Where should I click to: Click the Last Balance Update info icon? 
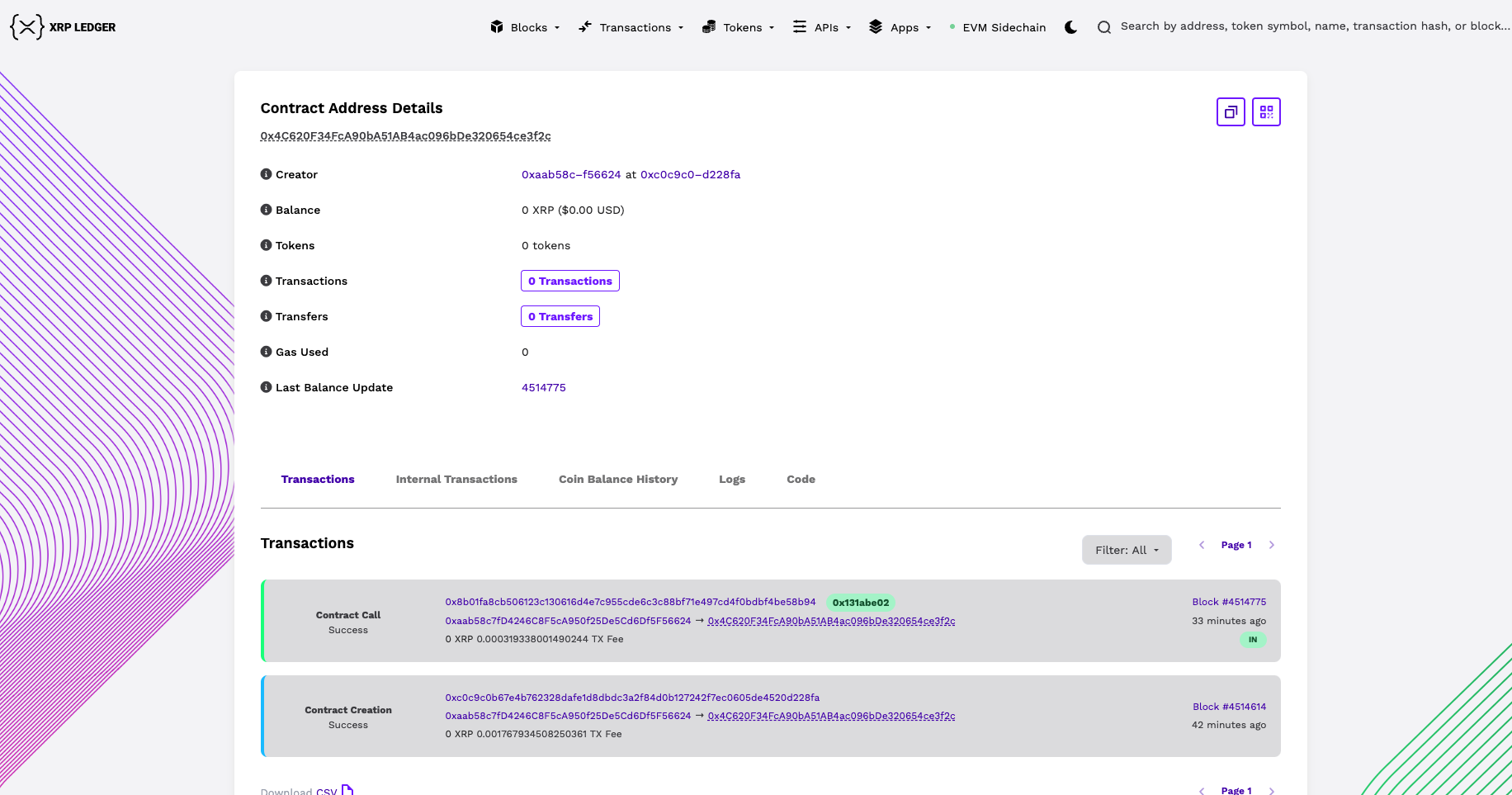pyautogui.click(x=266, y=387)
